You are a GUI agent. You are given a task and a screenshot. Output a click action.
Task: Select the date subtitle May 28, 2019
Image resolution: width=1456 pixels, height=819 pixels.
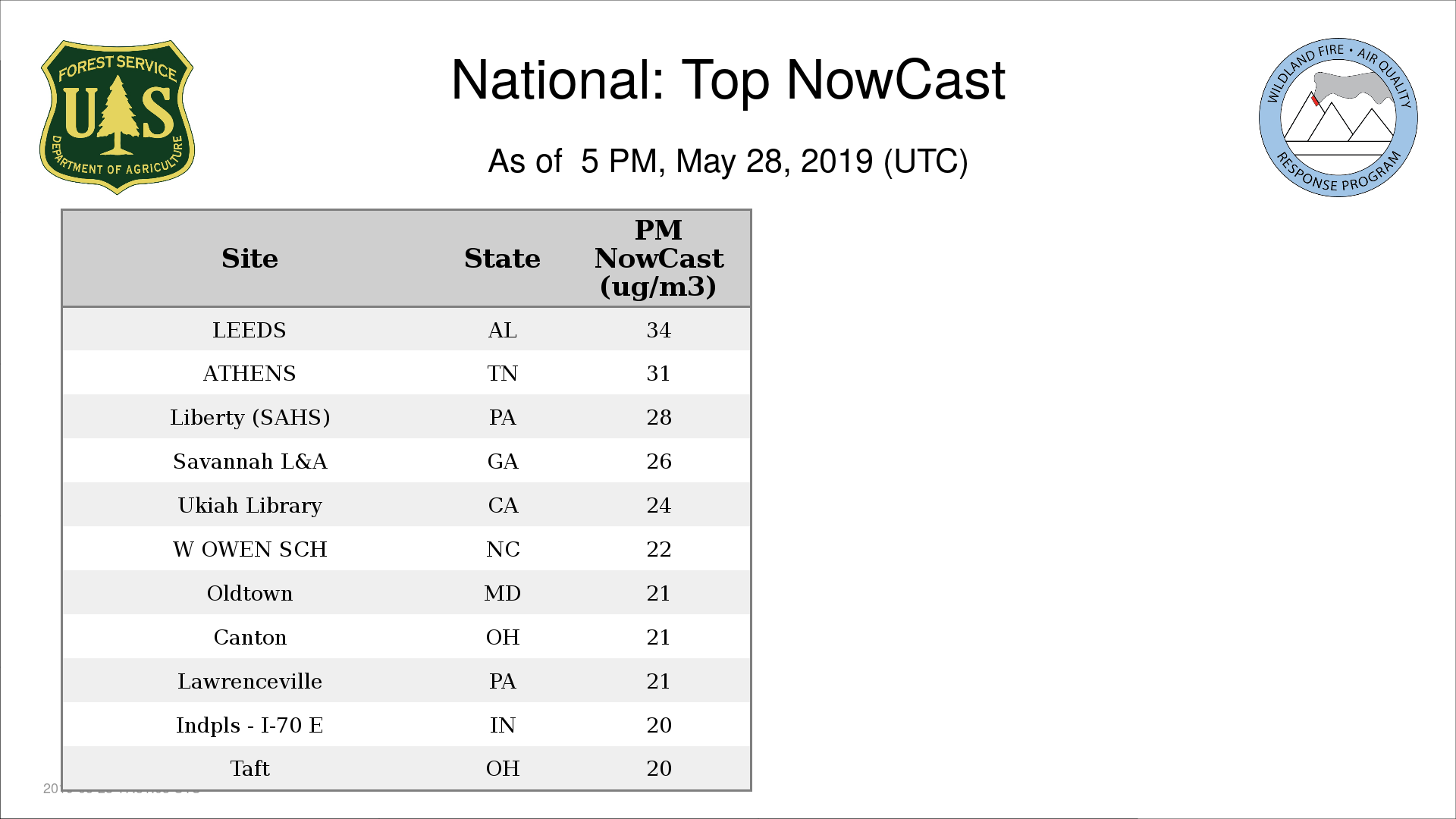(x=727, y=162)
